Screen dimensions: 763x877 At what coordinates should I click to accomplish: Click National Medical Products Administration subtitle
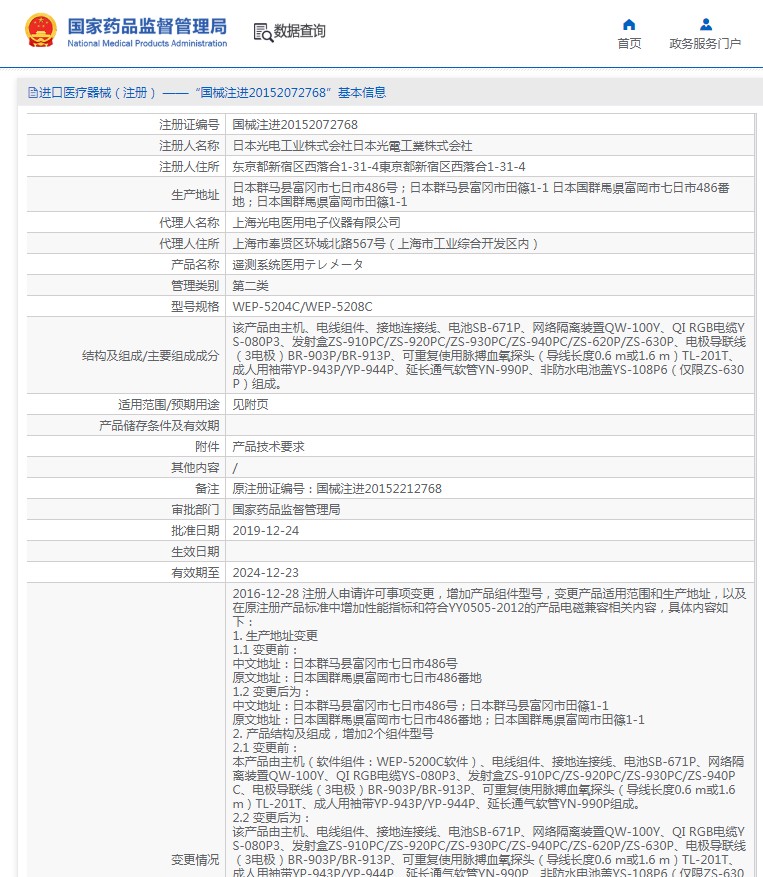point(147,44)
